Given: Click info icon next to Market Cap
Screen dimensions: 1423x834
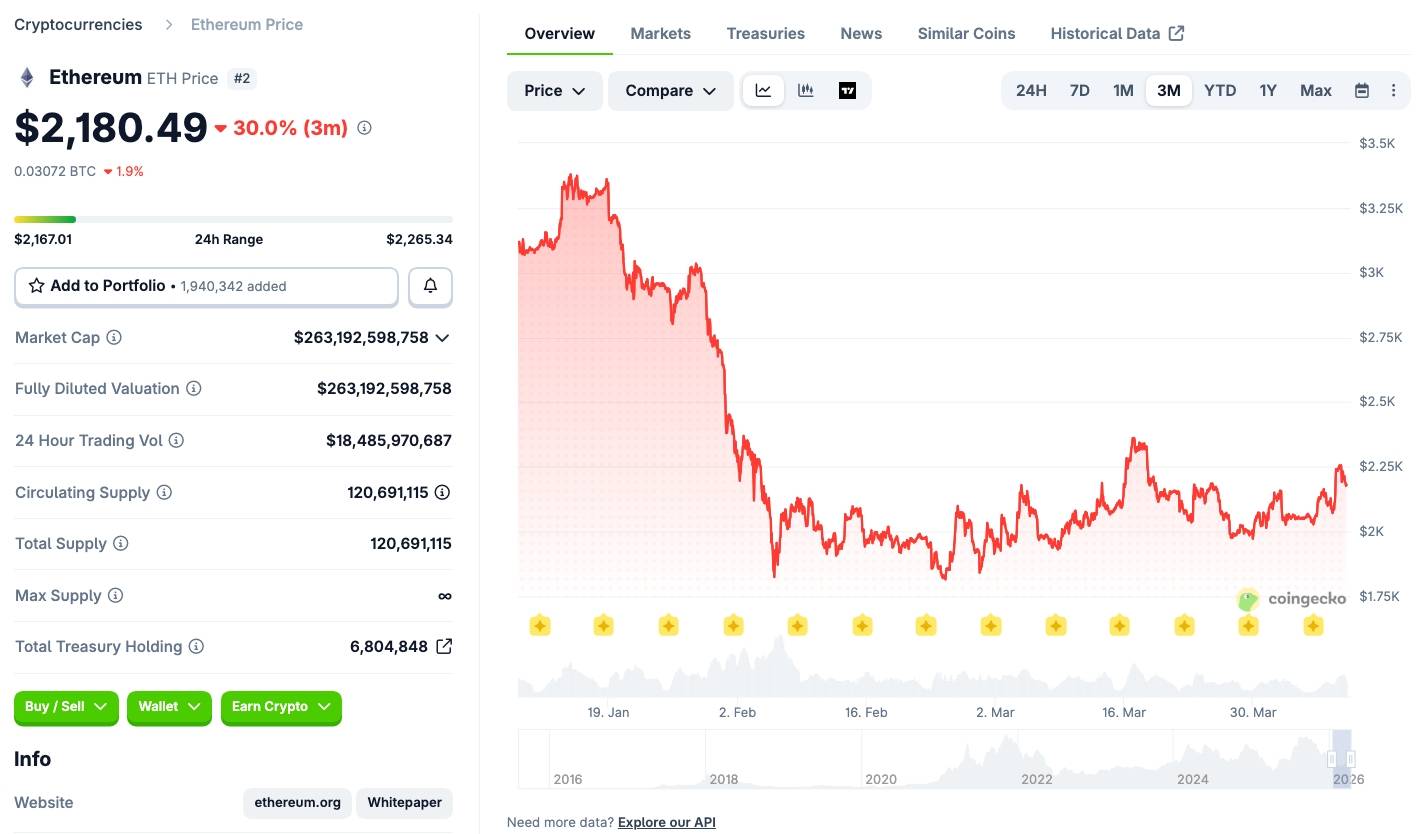Looking at the screenshot, I should 114,338.
